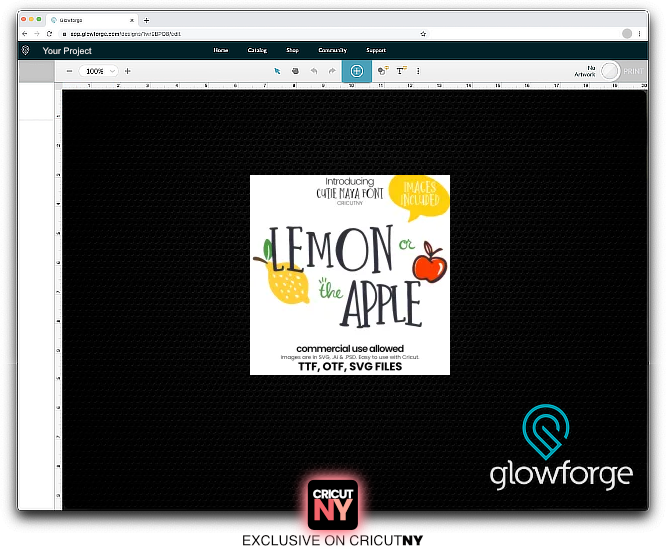The image size is (666, 552).
Task: Click the Your Project title
Action: [x=67, y=51]
